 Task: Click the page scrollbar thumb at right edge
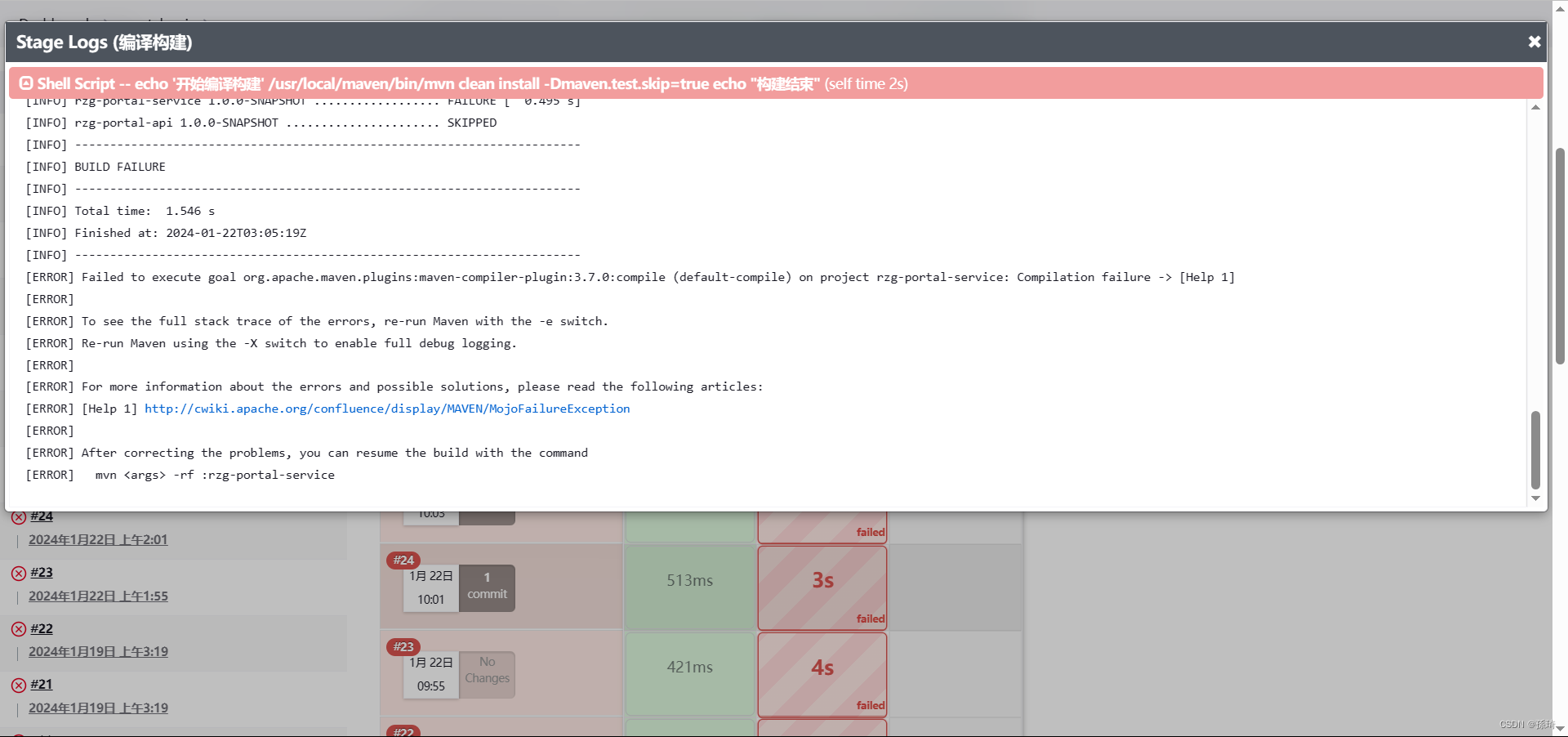pos(1560,256)
